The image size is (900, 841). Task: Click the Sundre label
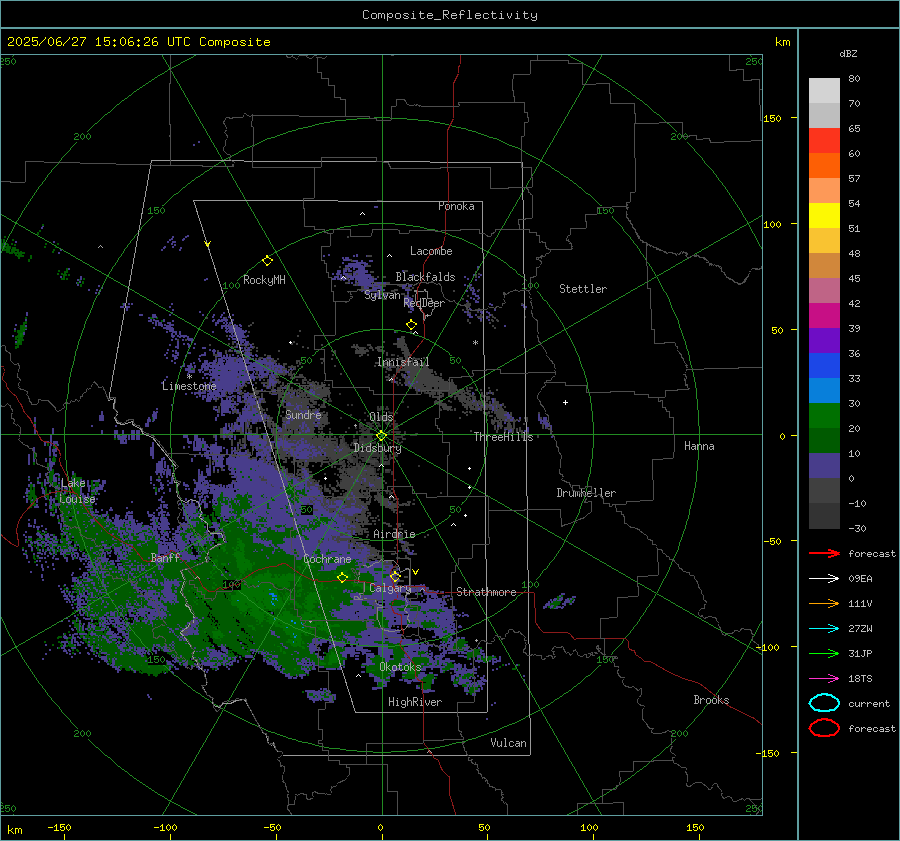point(303,414)
